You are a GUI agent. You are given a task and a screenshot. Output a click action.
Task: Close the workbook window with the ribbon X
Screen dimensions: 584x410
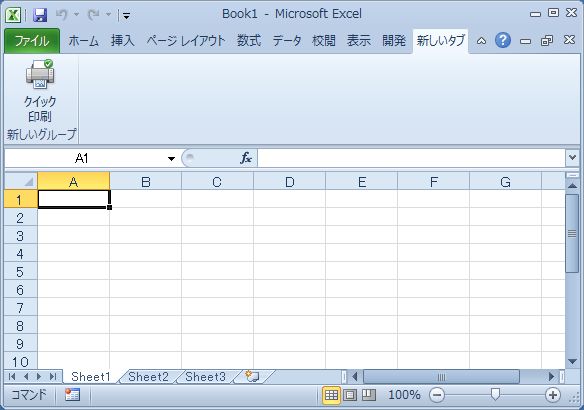point(569,40)
